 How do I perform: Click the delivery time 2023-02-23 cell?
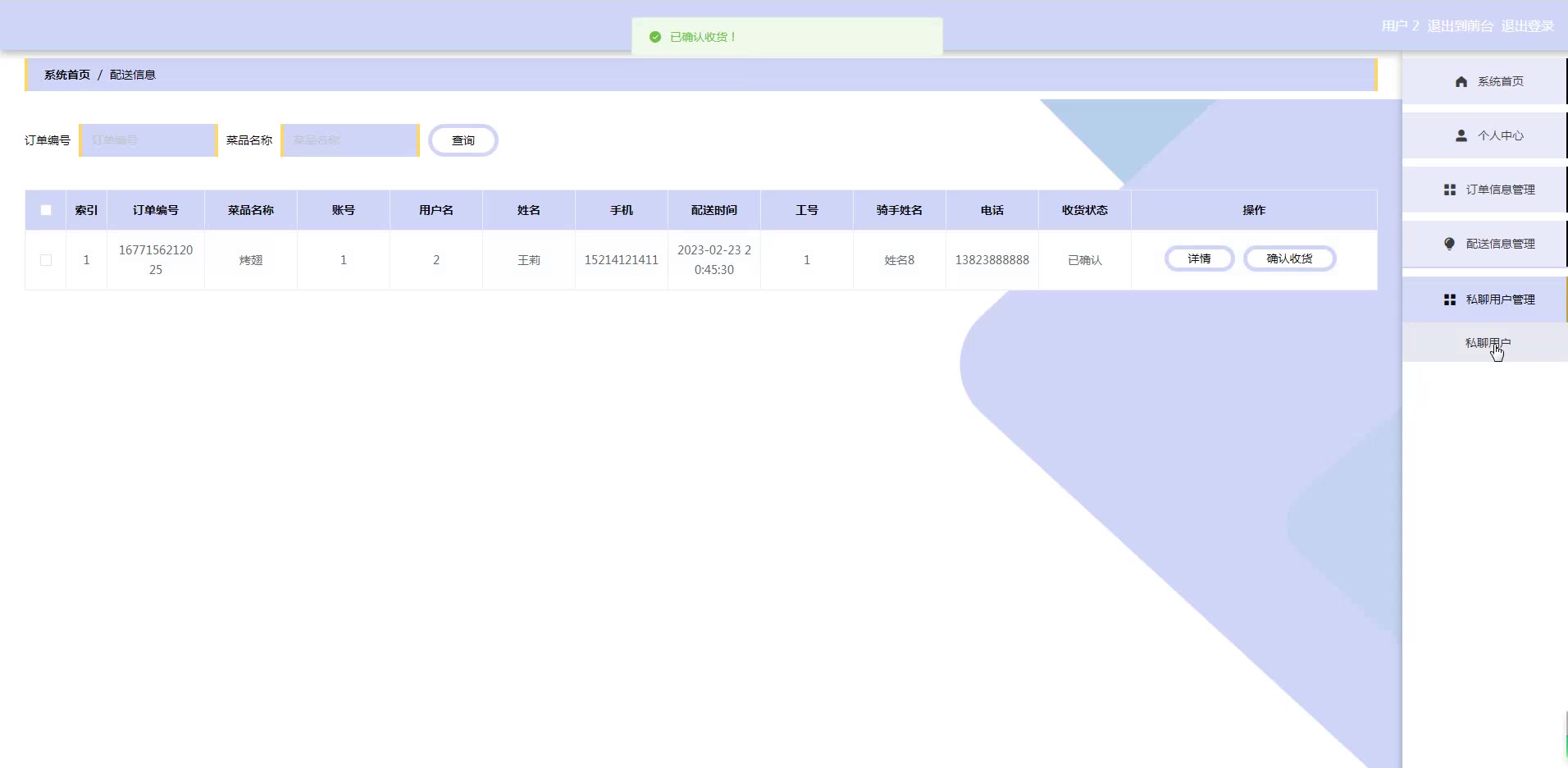(x=714, y=260)
